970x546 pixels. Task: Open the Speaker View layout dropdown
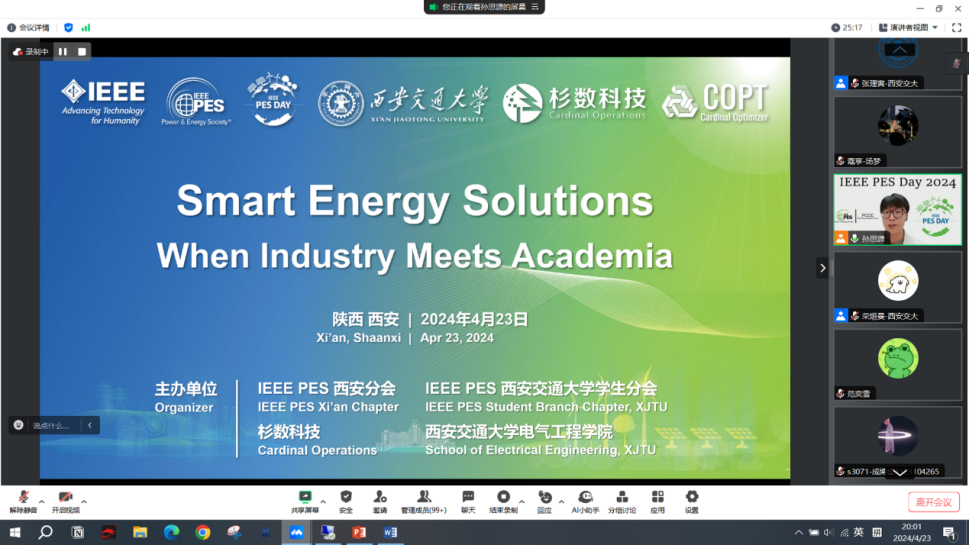(x=907, y=28)
